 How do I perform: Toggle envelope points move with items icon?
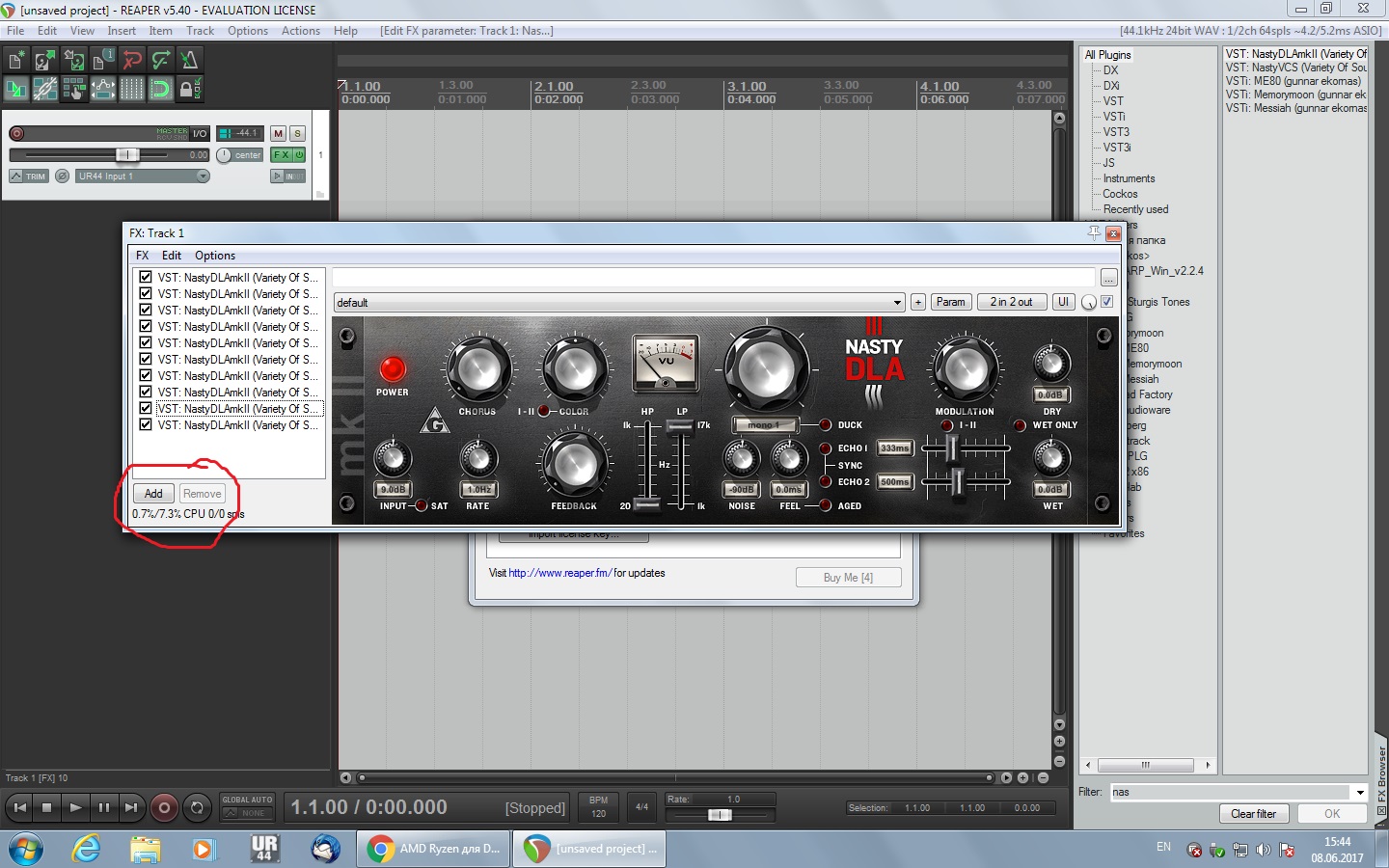pos(103,90)
